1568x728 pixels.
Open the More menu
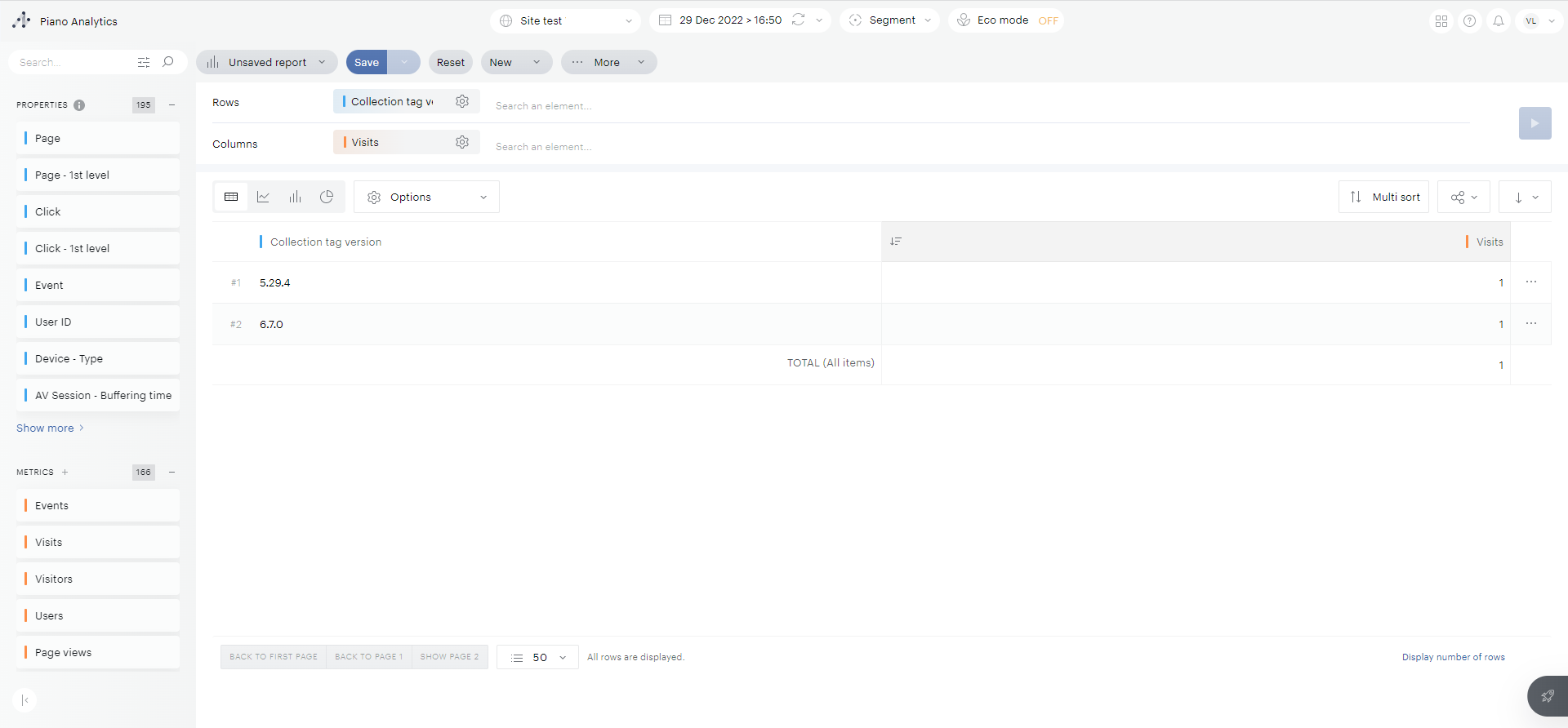click(608, 62)
